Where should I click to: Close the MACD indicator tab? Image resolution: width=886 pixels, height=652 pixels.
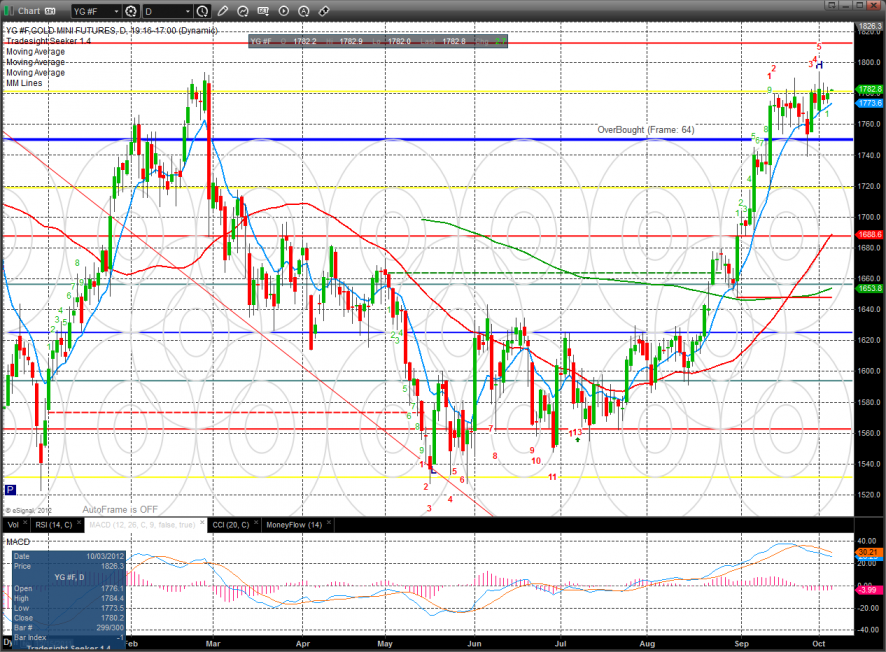pos(203,524)
